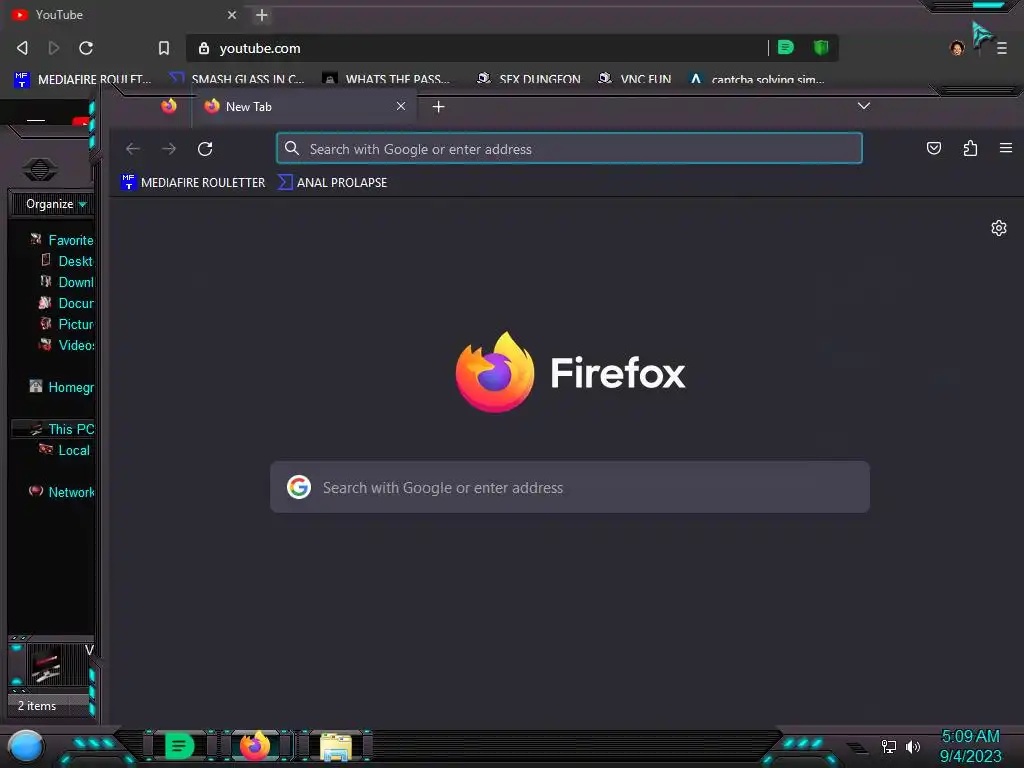Open the back browser's hamburger menu
Image resolution: width=1024 pixels, height=768 pixels.
[x=1002, y=48]
